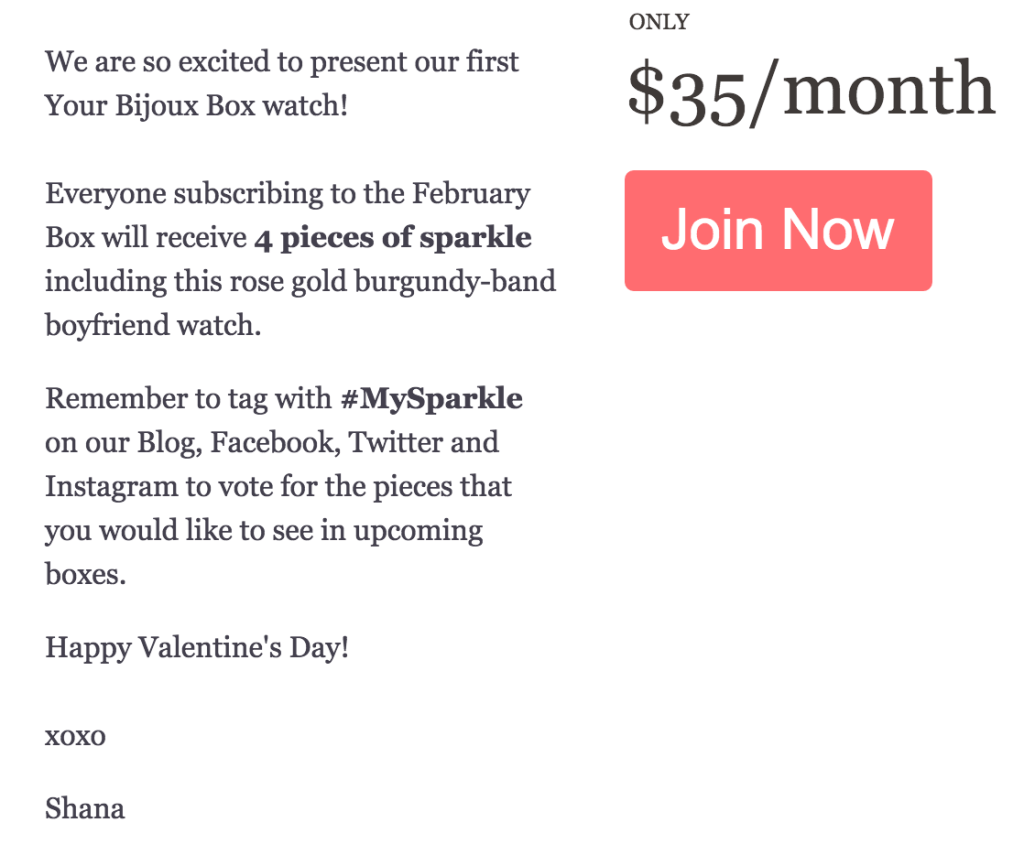Click the Join Now button
This screenshot has height=855, width=1024.
point(778,231)
